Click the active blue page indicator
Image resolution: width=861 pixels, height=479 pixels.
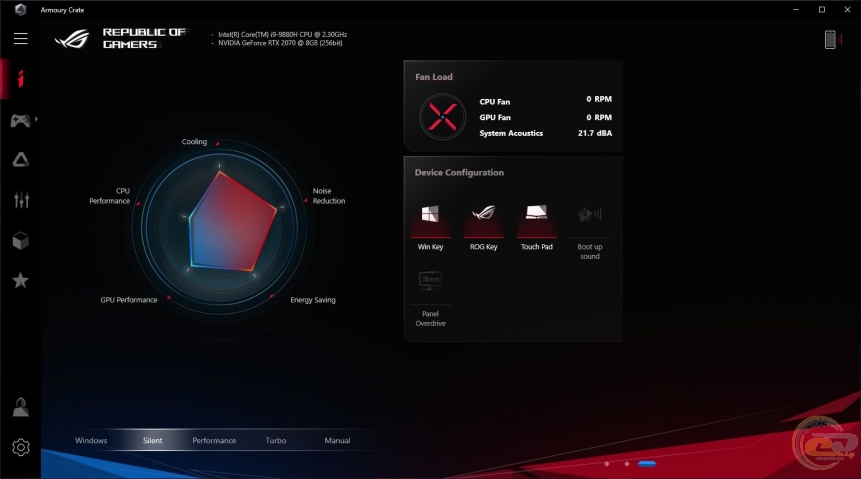[647, 464]
